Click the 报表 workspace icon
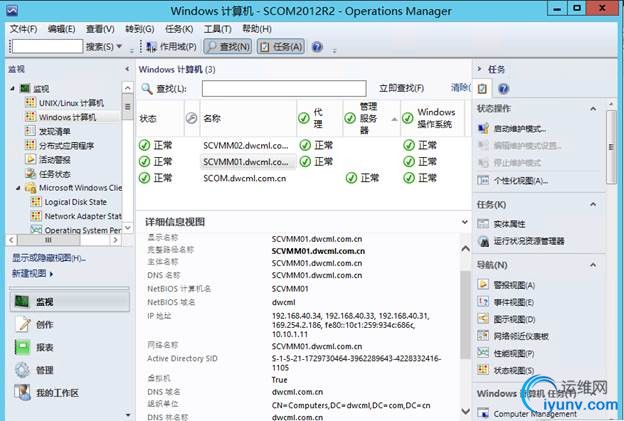624x421 pixels. (x=22, y=347)
